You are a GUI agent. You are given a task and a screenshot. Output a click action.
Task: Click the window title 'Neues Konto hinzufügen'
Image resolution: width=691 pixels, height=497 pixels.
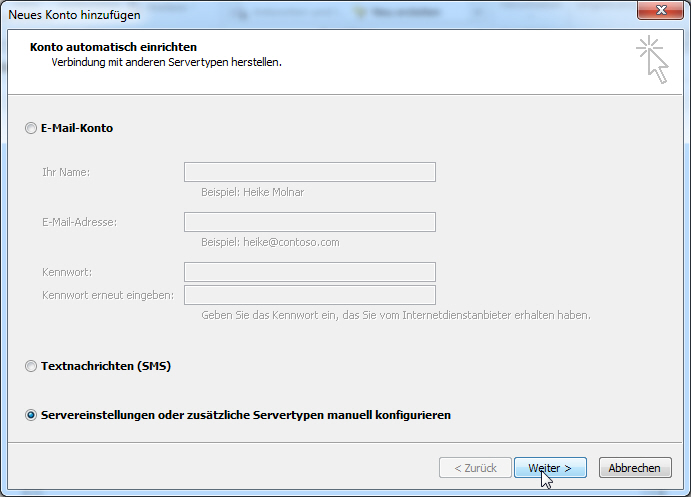[x=74, y=15]
